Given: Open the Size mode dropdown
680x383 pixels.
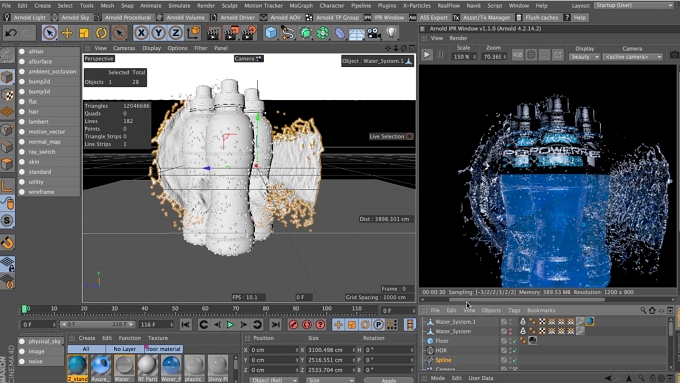Looking at the screenshot, I should (x=329, y=380).
